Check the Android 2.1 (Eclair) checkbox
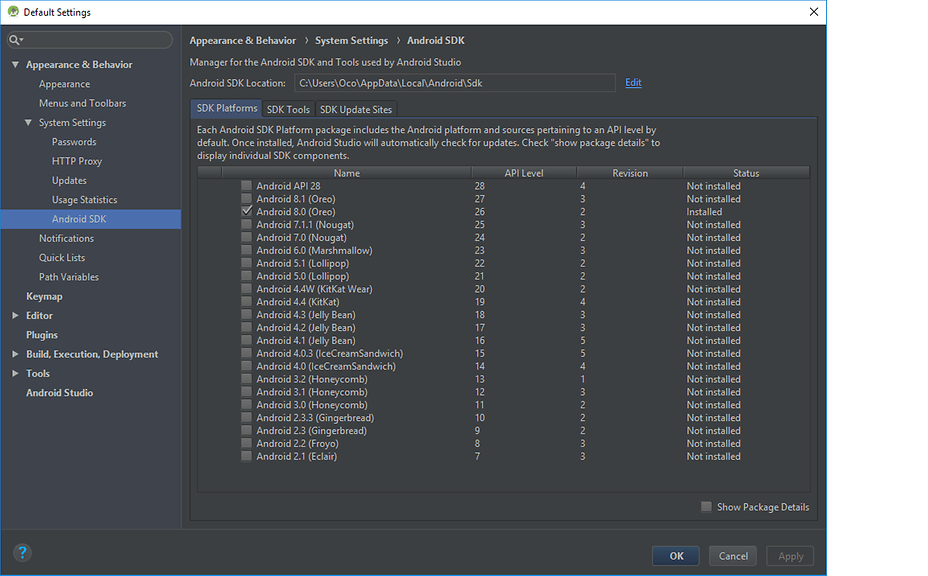 [x=246, y=456]
